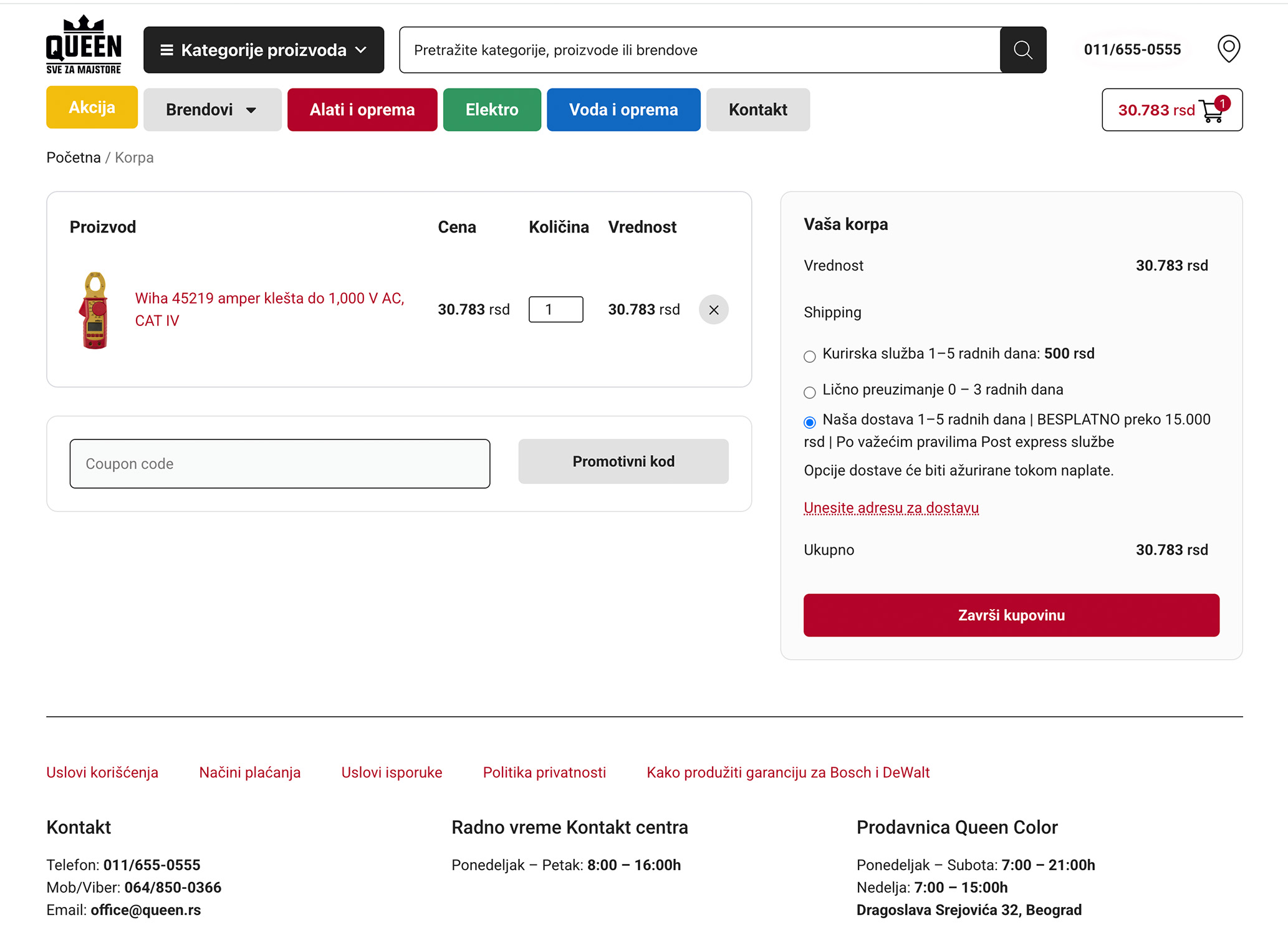The image size is (1288, 930).
Task: Apply coupon with Promotivni kod button
Action: point(623,461)
